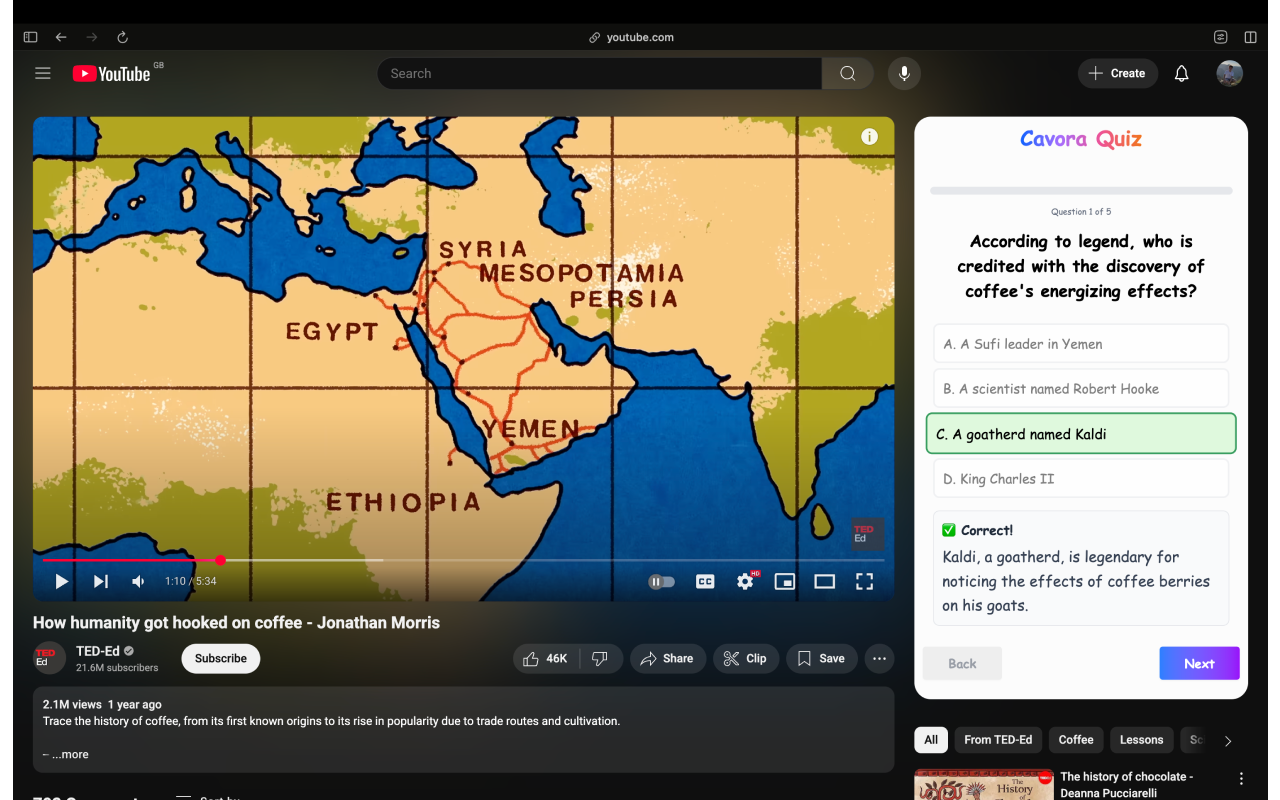Viewport: 1280px width, 800px height.
Task: Select the Coffee filter chip
Action: (x=1076, y=740)
